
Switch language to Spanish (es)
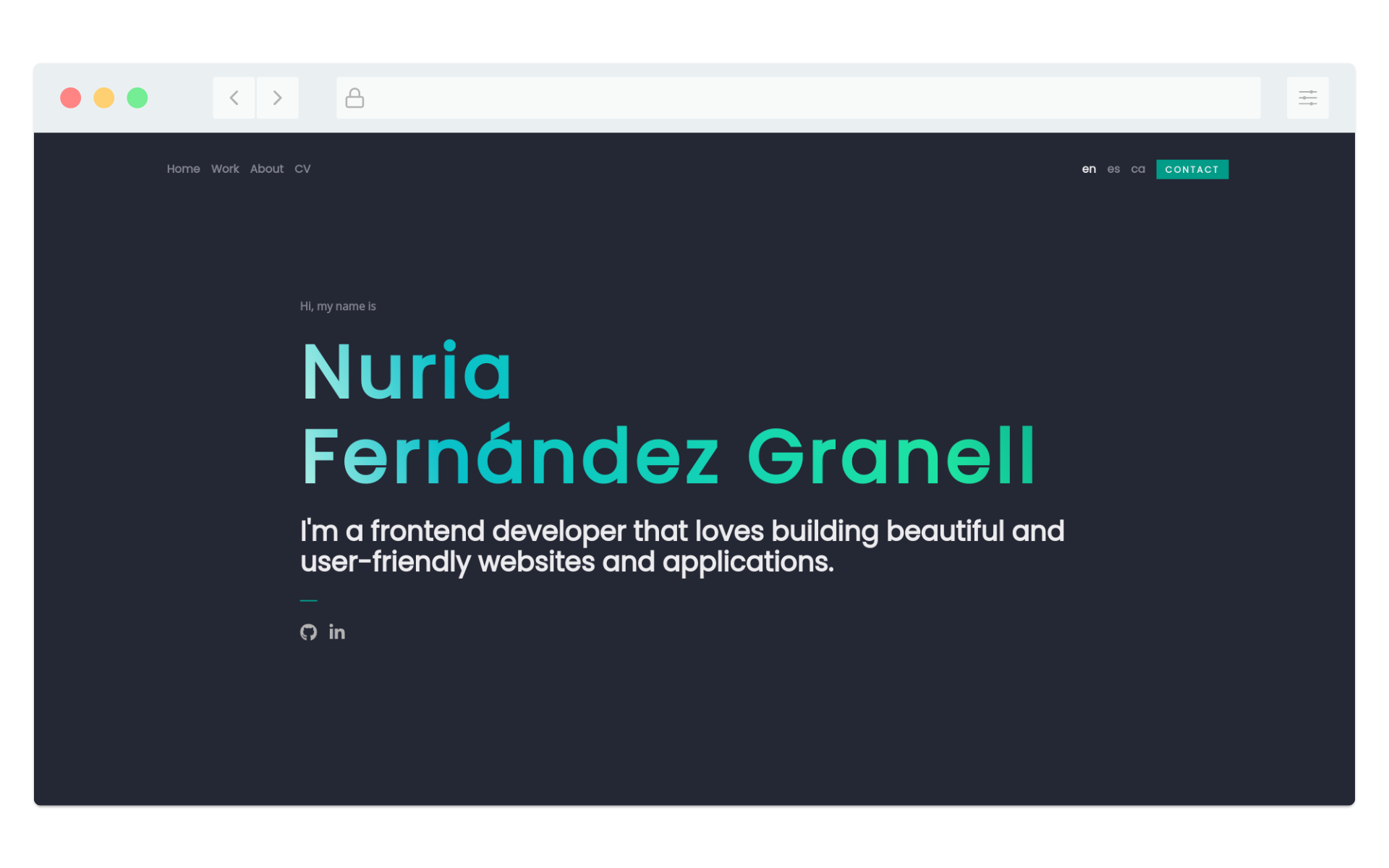click(x=1113, y=169)
